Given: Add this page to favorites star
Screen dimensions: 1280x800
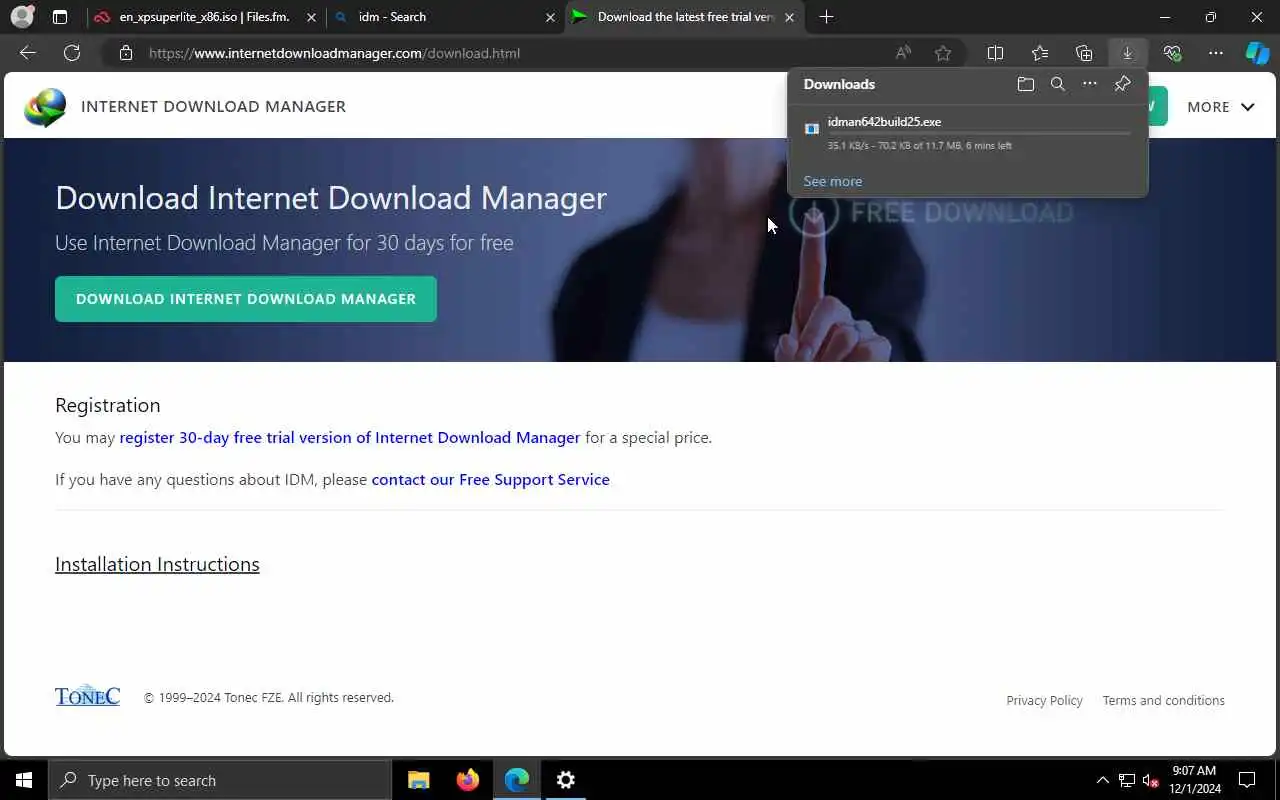Looking at the screenshot, I should tap(943, 53).
